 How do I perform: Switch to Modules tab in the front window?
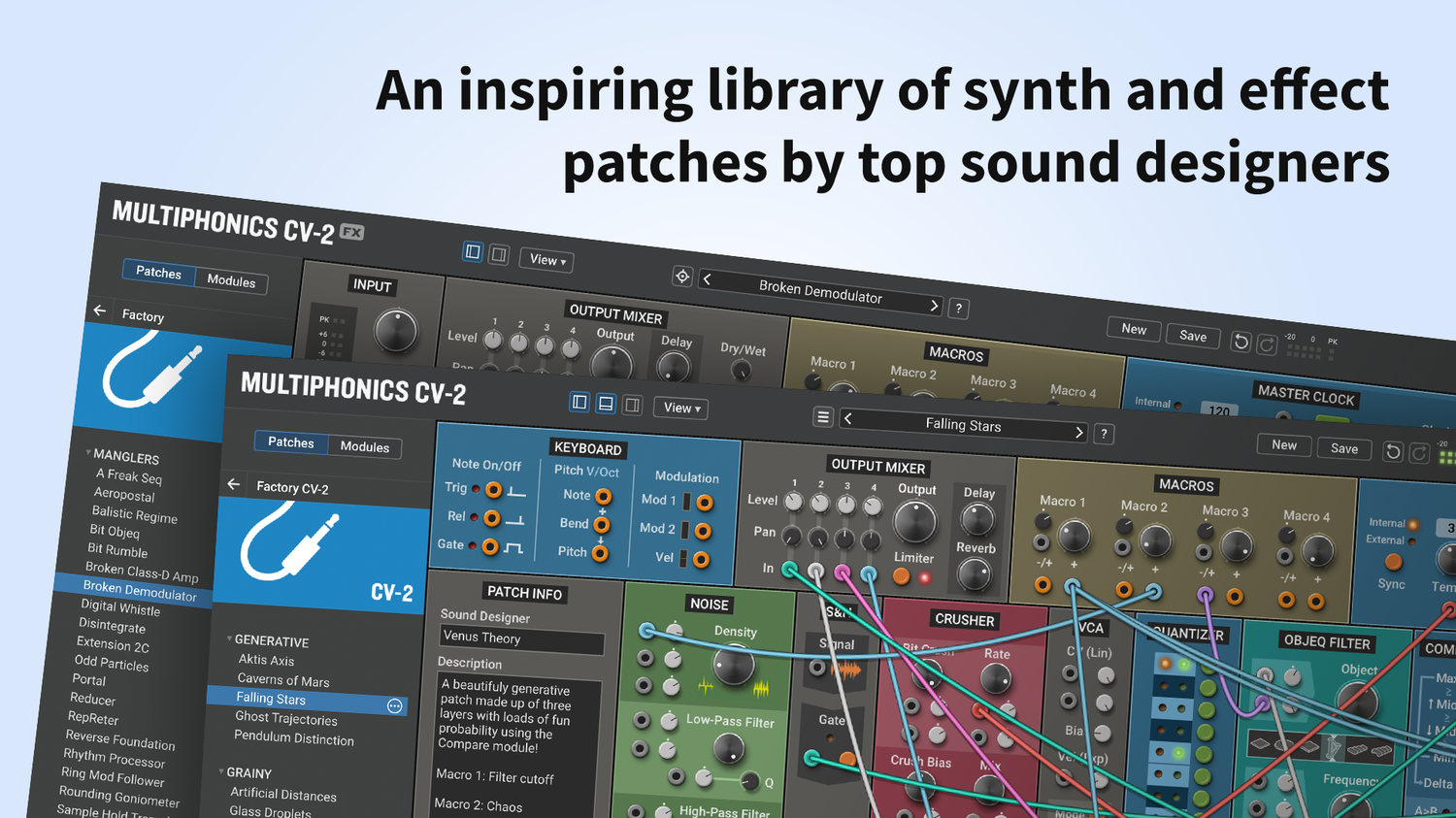tap(365, 446)
